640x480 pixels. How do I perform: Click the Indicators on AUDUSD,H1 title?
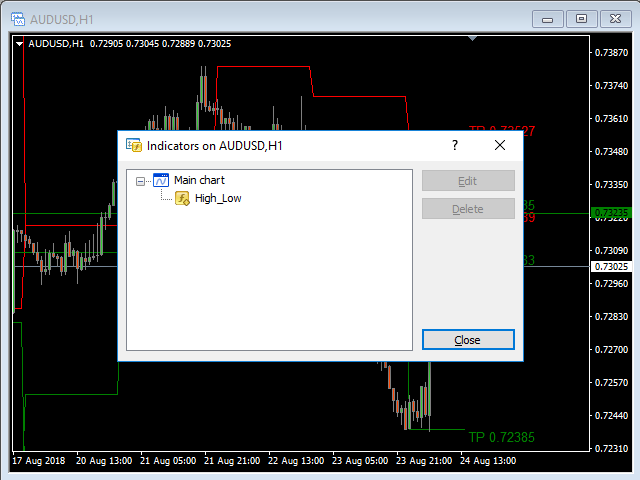pos(215,146)
